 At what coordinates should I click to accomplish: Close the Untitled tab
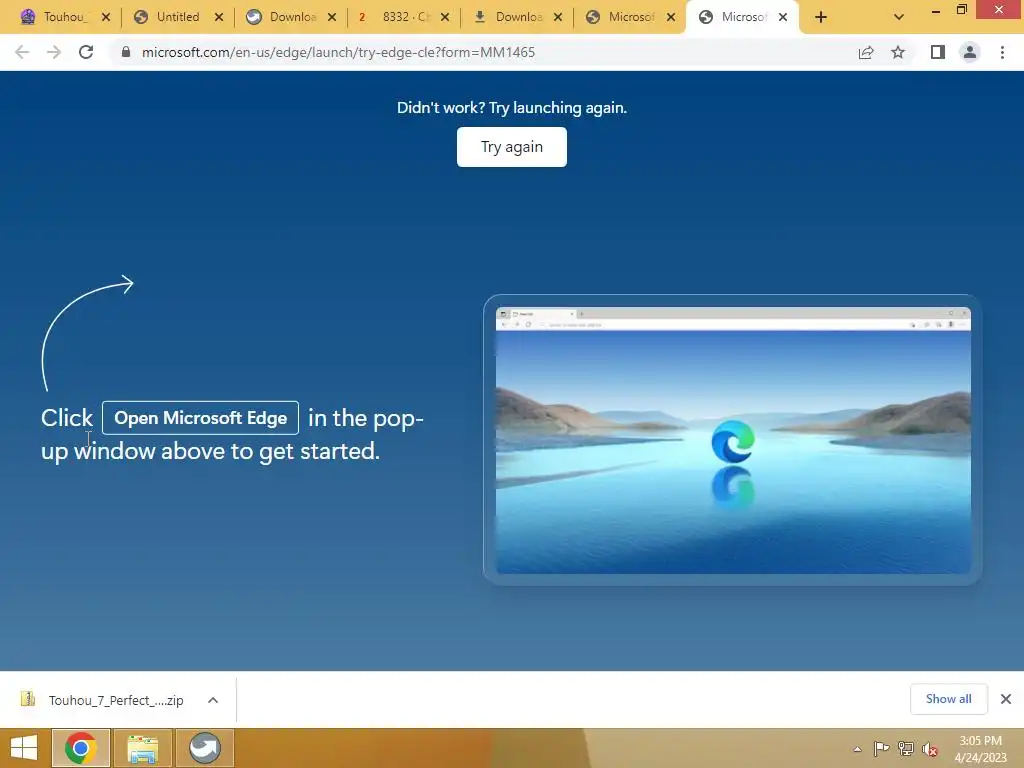pyautogui.click(x=219, y=17)
